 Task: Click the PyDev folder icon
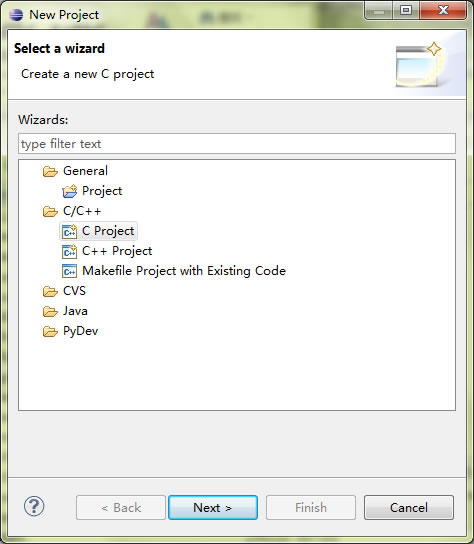click(x=50, y=332)
